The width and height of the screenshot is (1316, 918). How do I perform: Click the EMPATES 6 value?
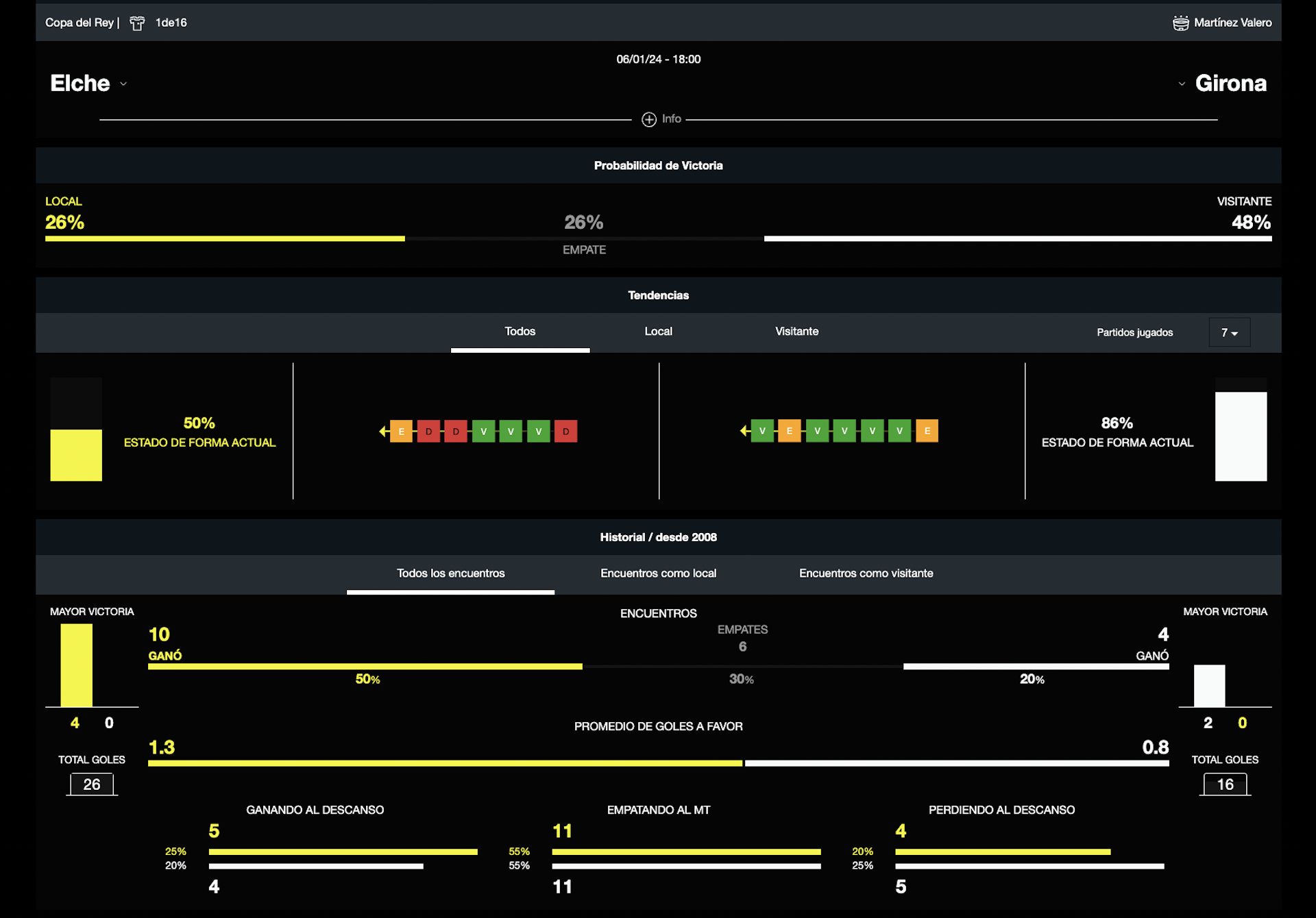pyautogui.click(x=742, y=647)
